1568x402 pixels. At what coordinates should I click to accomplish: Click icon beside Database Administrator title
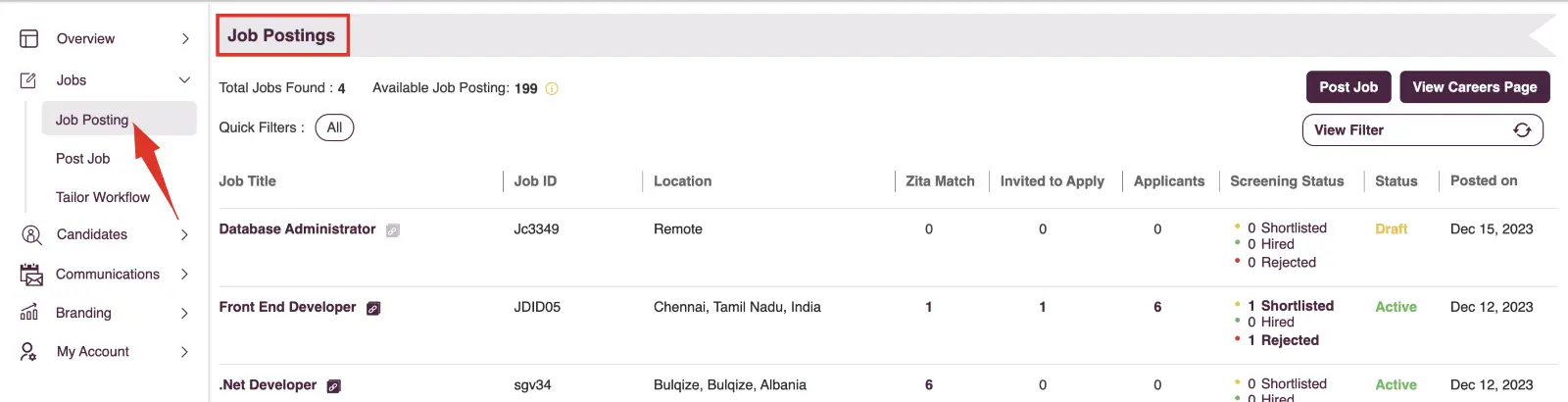pos(393,230)
